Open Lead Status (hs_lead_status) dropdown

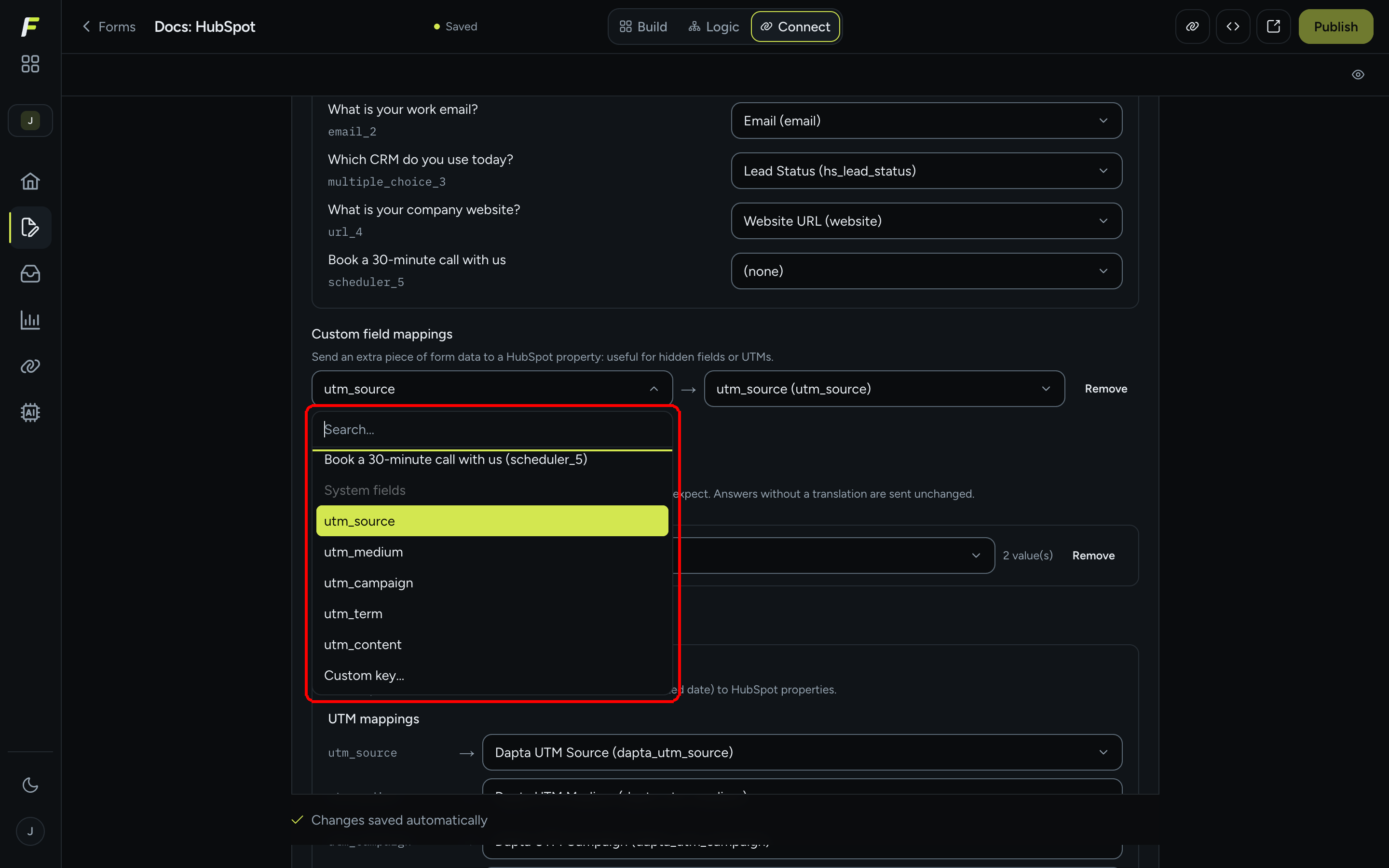pos(926,171)
